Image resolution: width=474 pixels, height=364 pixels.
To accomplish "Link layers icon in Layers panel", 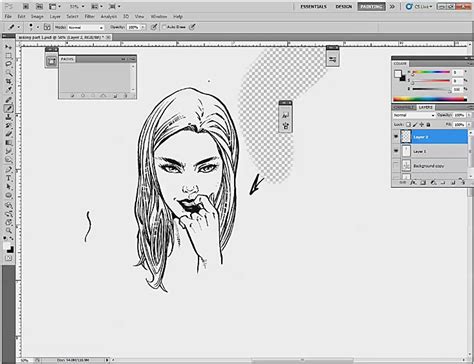I will pos(403,183).
